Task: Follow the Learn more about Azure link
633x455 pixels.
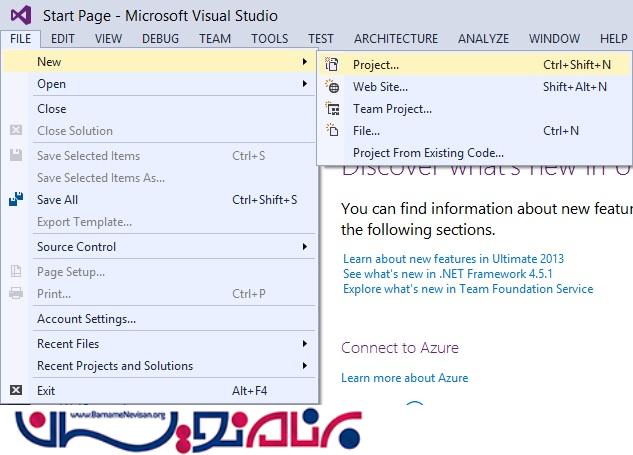Action: [404, 378]
